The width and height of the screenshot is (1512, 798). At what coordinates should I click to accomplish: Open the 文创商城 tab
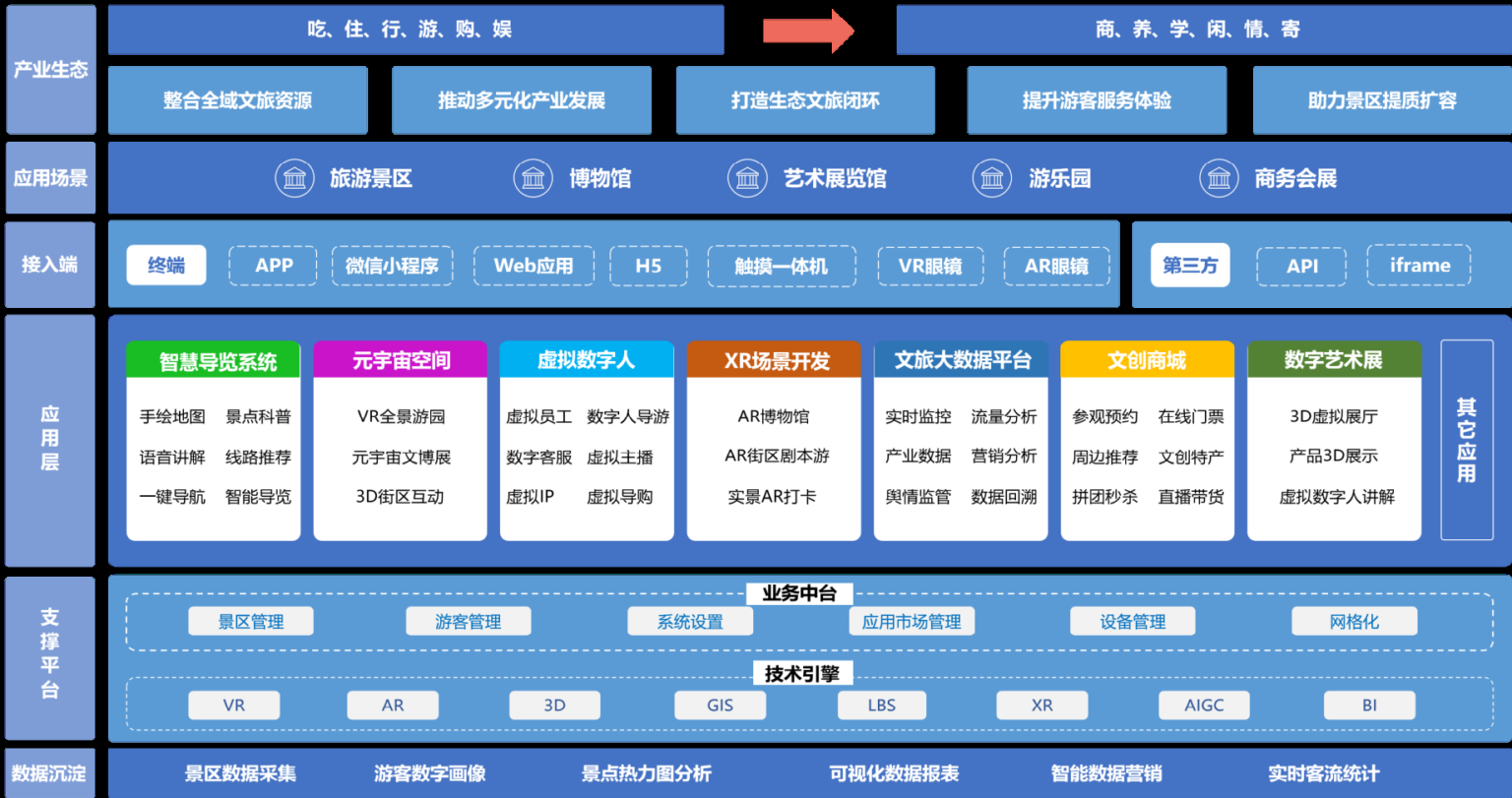(1147, 359)
